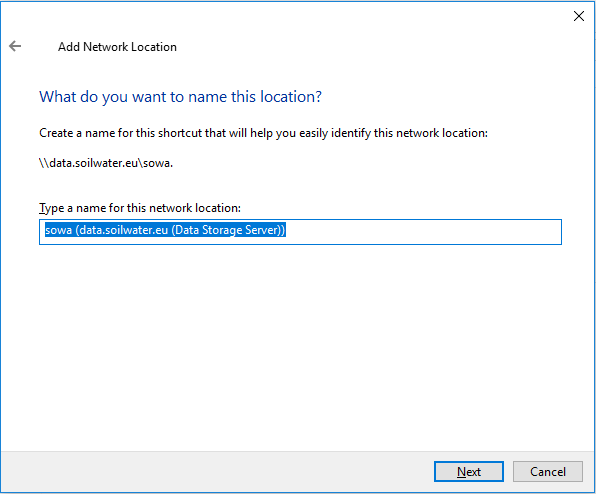The width and height of the screenshot is (596, 494).
Task: Cancel the Add Network Location wizard
Action: point(548,472)
